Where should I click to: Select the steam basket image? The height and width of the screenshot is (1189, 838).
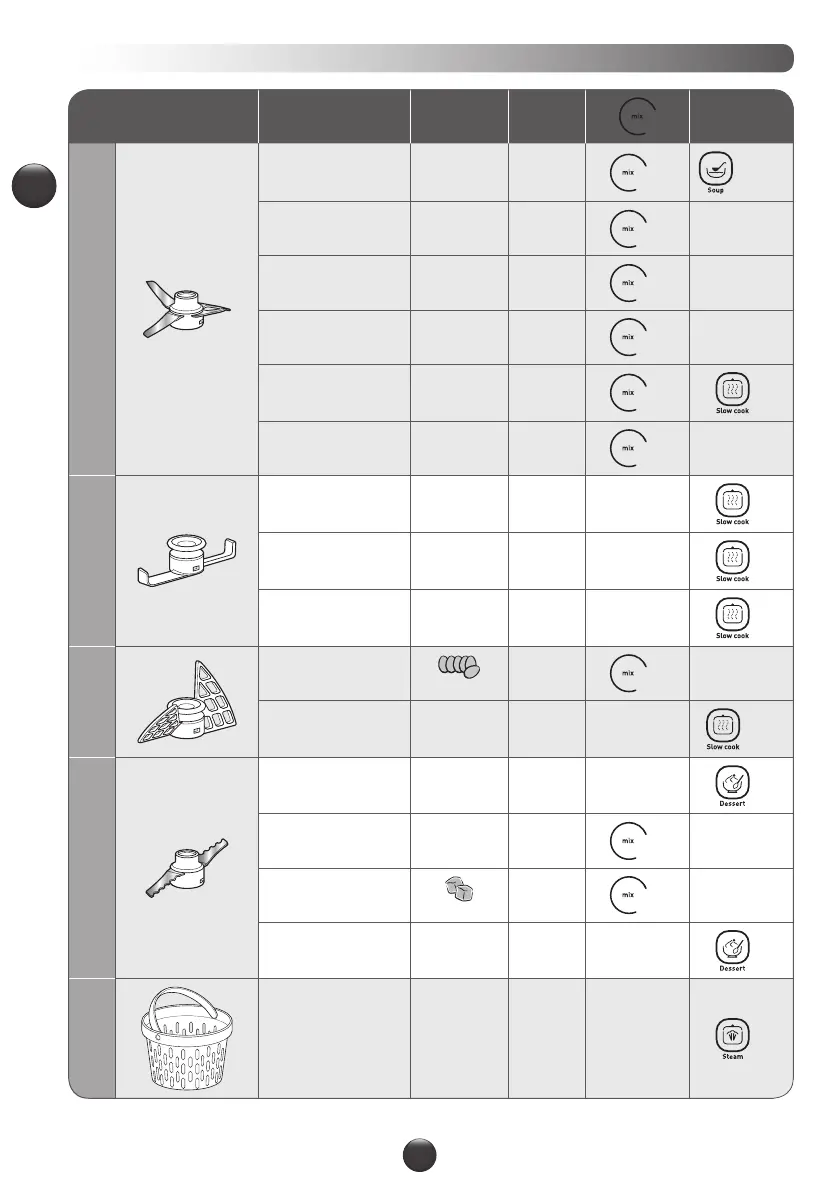tap(187, 1038)
